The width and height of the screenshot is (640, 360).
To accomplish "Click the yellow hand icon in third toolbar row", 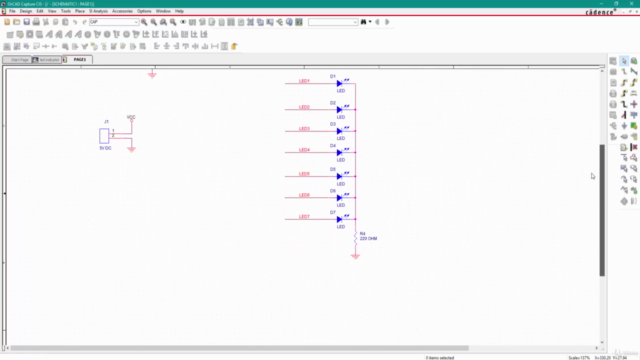I will coord(234,47).
